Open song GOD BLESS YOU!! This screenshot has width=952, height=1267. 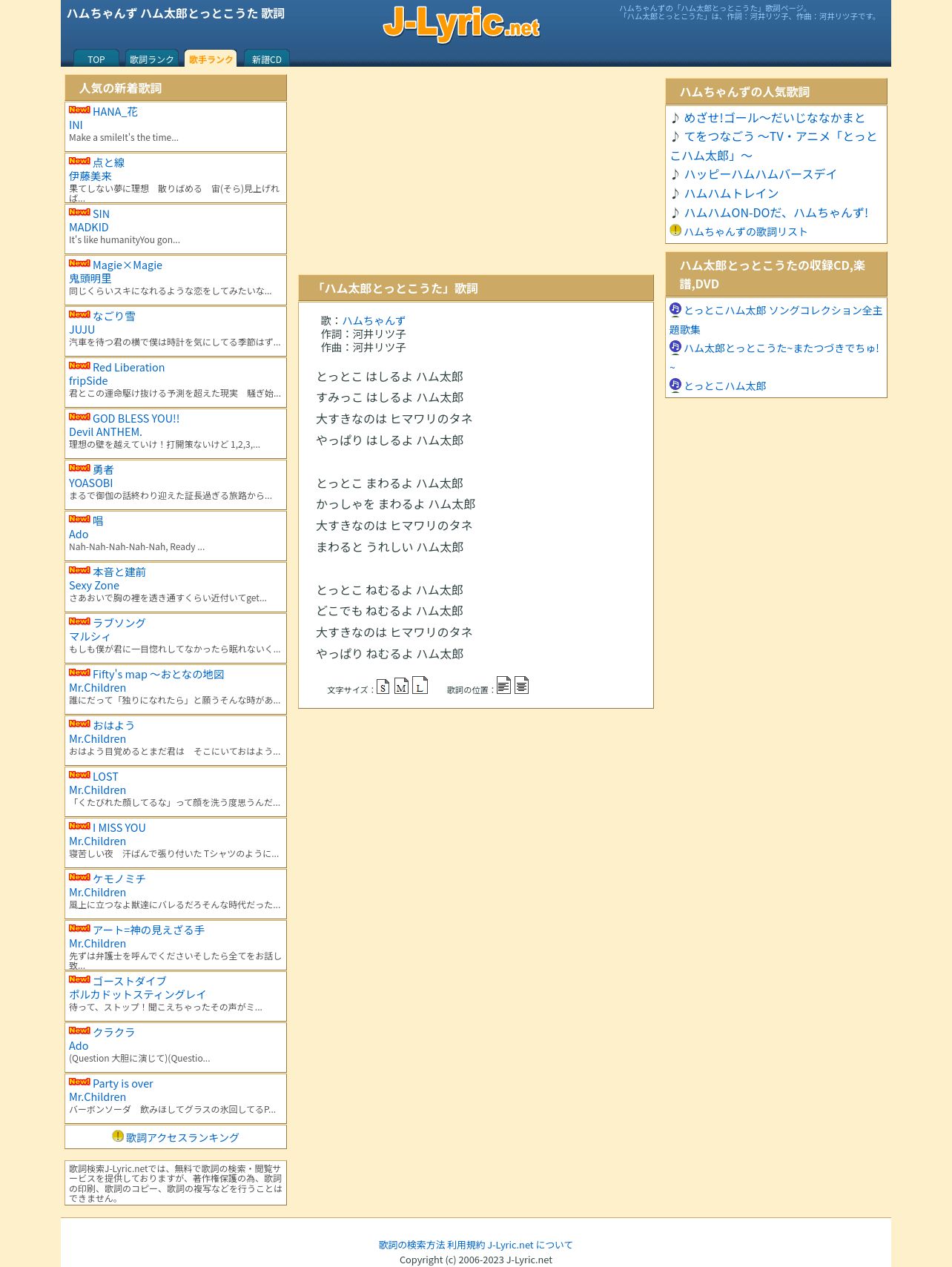136,419
